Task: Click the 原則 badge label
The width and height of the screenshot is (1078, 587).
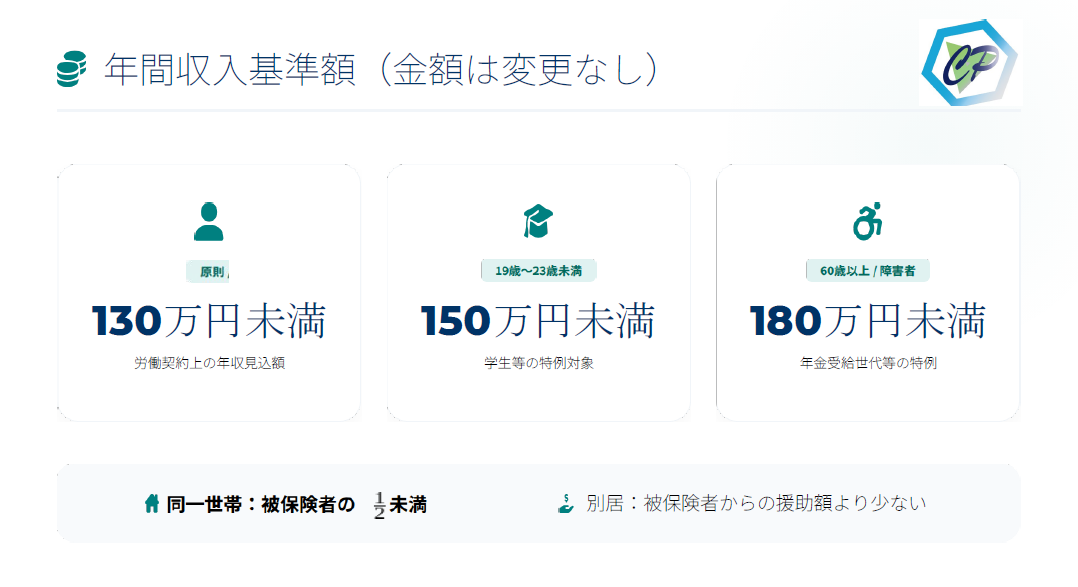Action: tap(209, 271)
